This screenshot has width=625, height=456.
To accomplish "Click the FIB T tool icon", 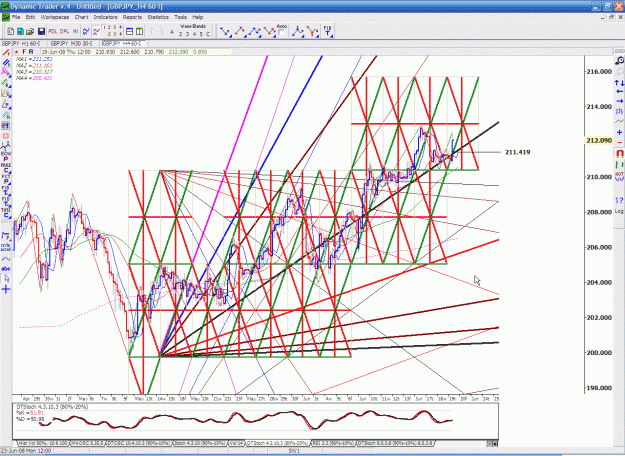I will tap(328, 31).
